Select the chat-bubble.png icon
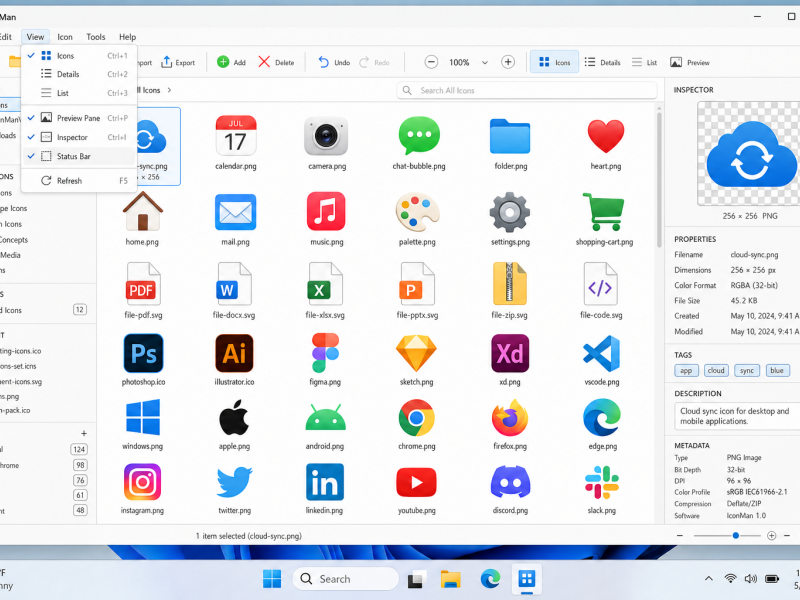The image size is (800, 600). tap(419, 143)
